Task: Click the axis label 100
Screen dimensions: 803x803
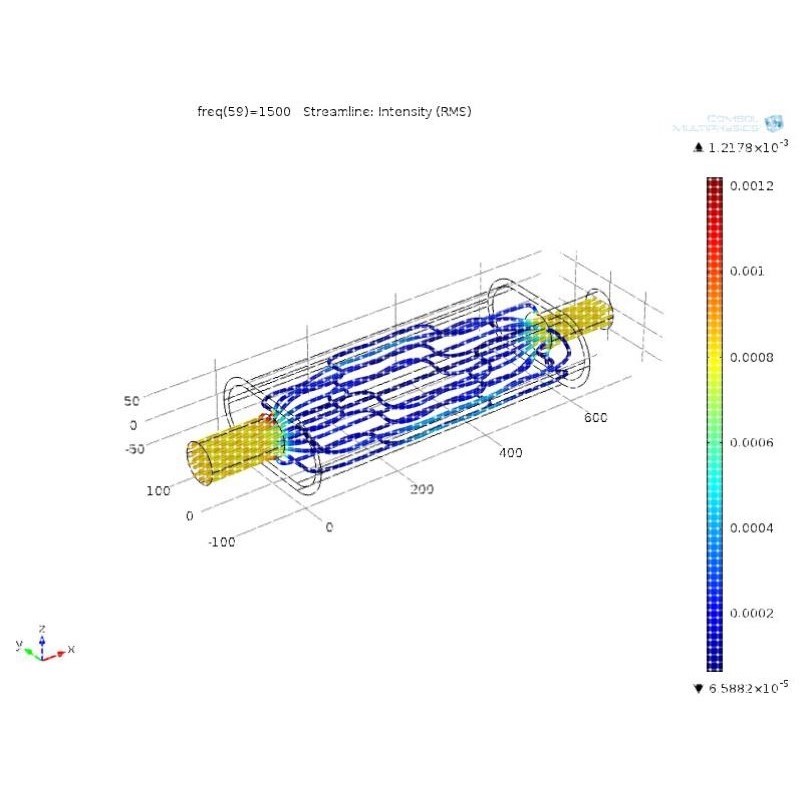Action: click(x=158, y=491)
